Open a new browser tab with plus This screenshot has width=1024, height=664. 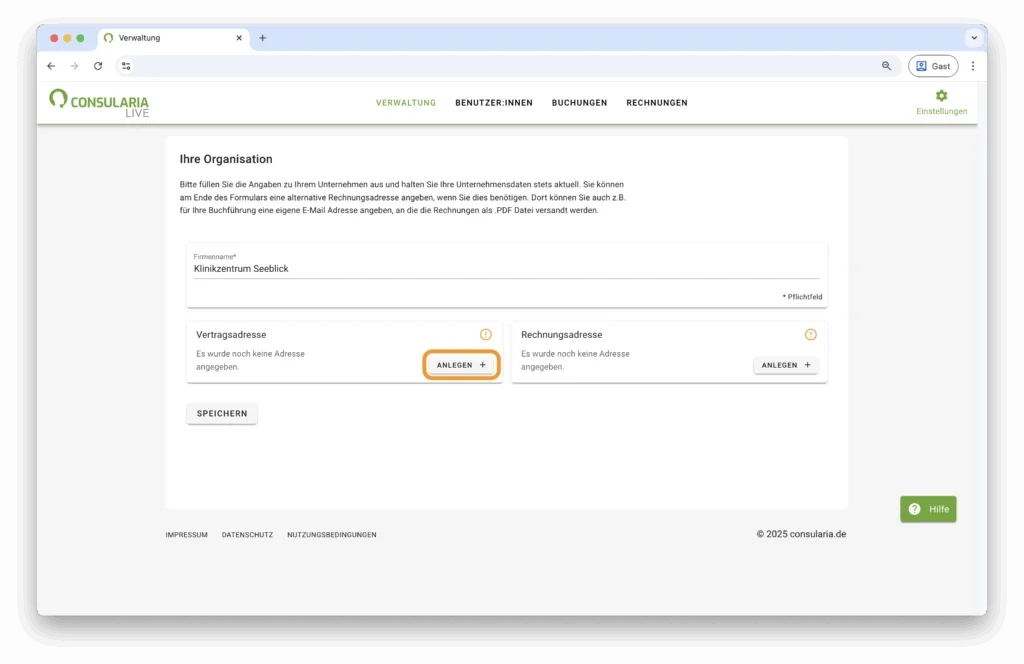point(263,38)
